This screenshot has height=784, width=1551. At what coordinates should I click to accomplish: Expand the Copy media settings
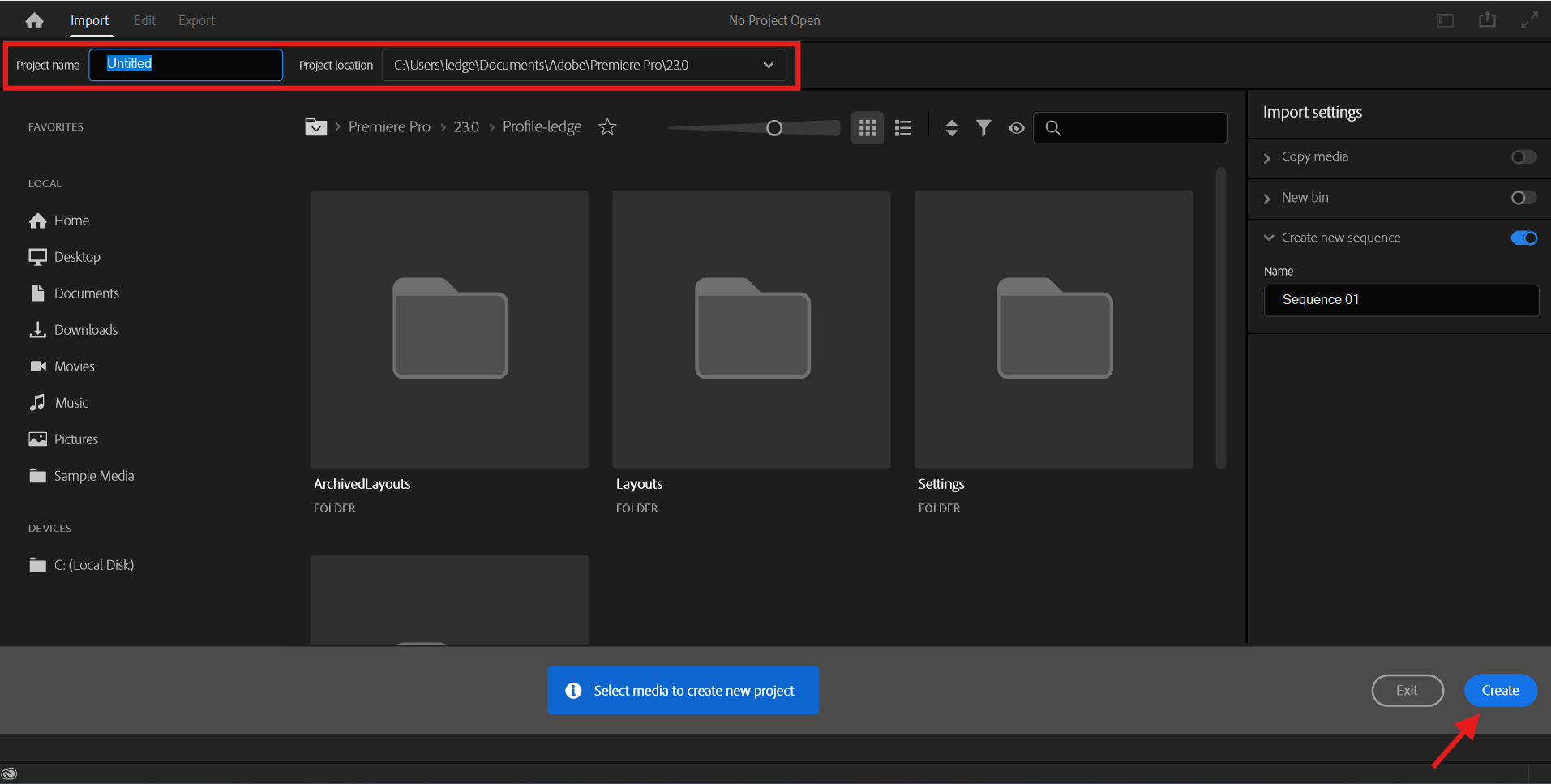point(1267,156)
